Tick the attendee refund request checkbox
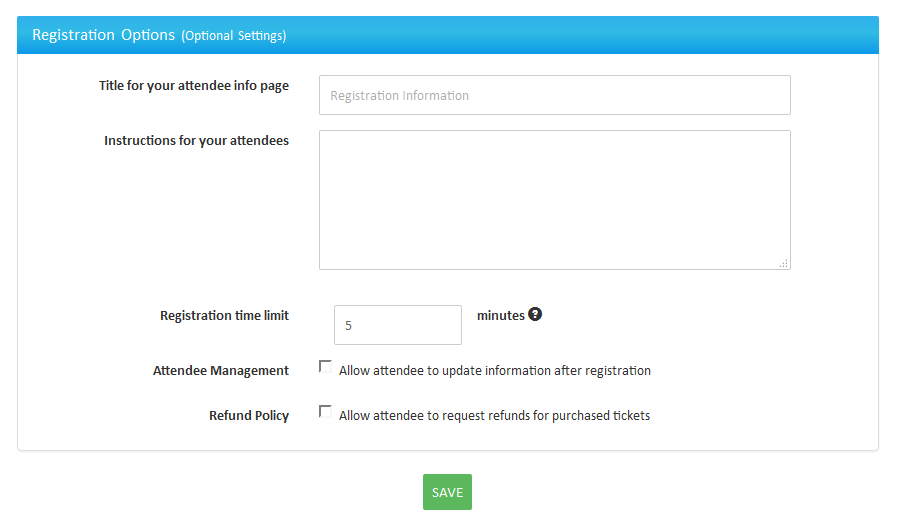This screenshot has height=513, width=900. 325,412
